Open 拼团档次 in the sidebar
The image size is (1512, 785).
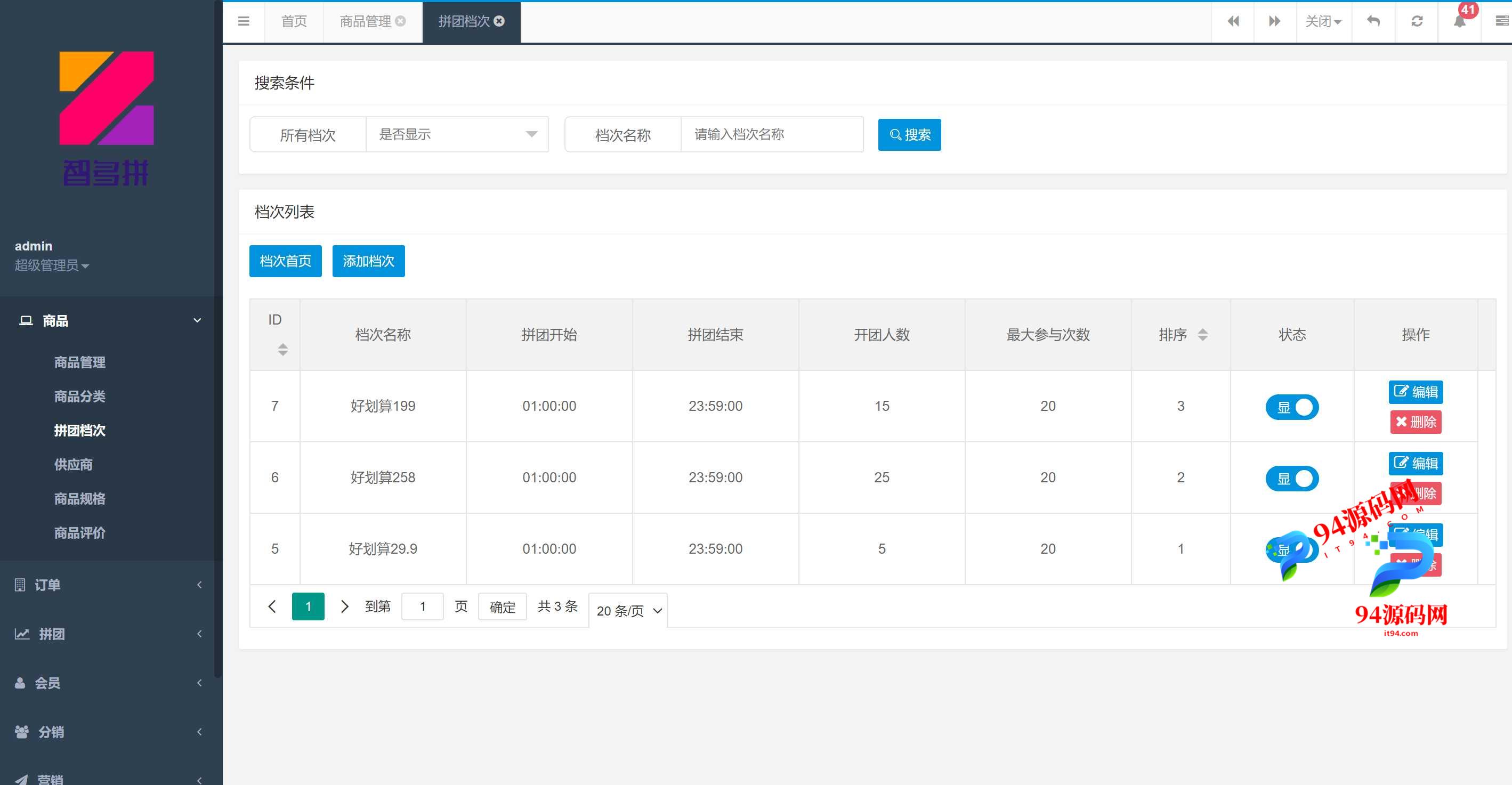80,431
